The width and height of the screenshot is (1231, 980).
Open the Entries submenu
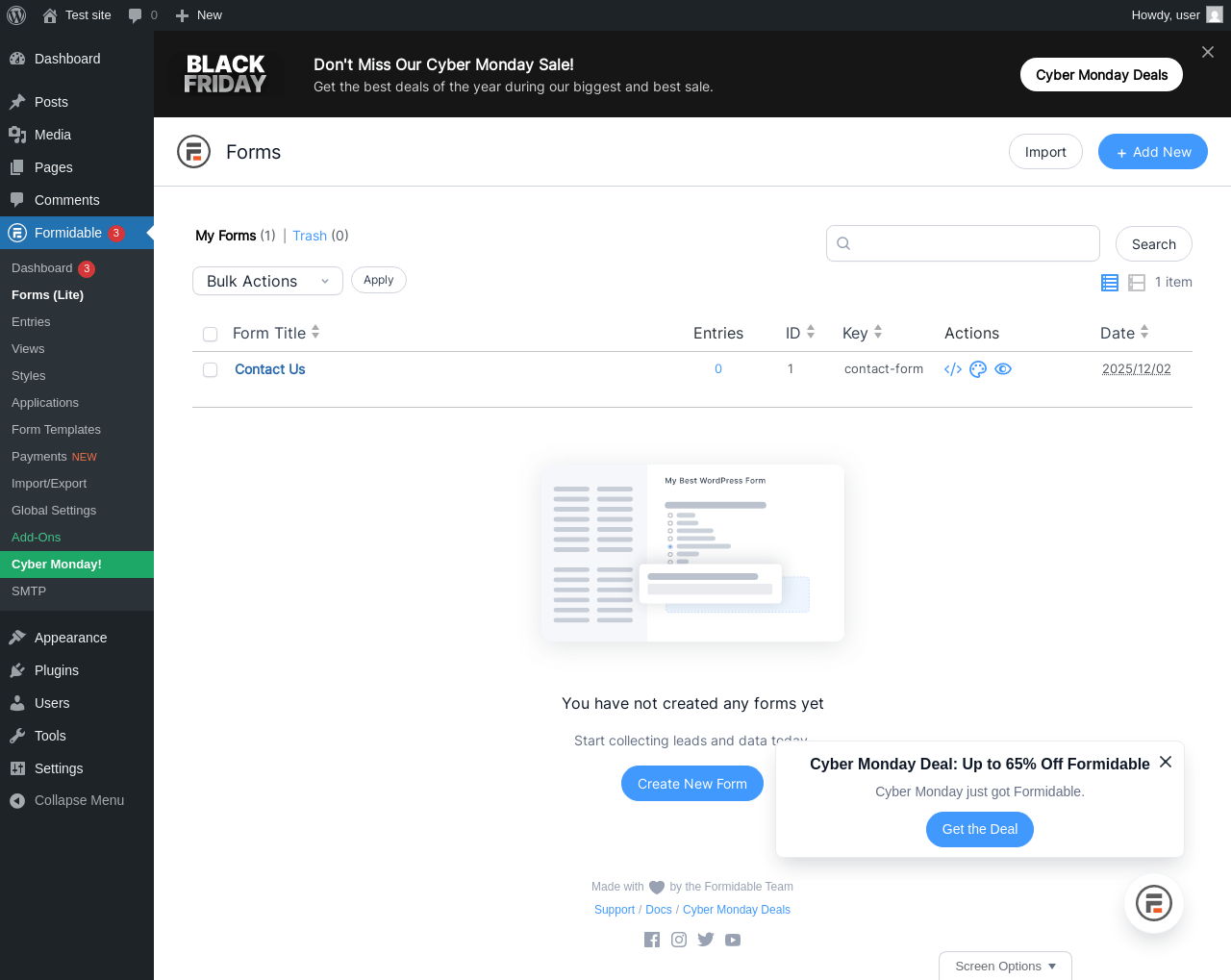point(77,322)
